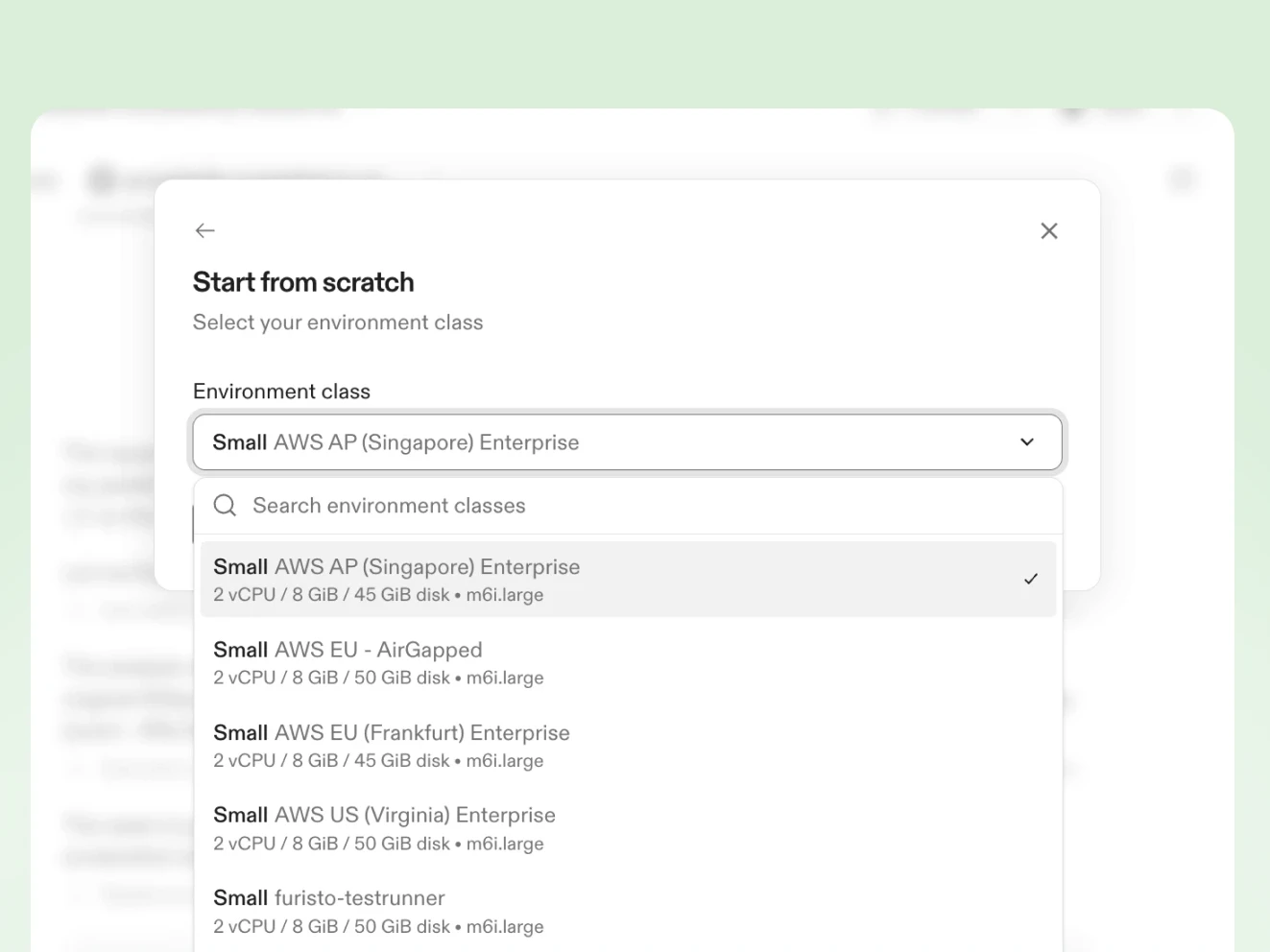Click 'Select your environment class' subtitle
This screenshot has width=1270, height=952.
(x=338, y=322)
